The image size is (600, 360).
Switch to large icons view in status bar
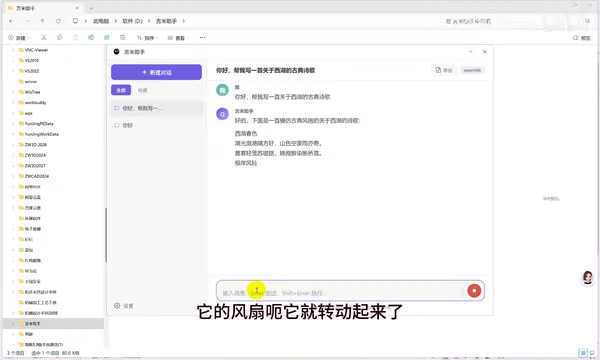pos(593,353)
